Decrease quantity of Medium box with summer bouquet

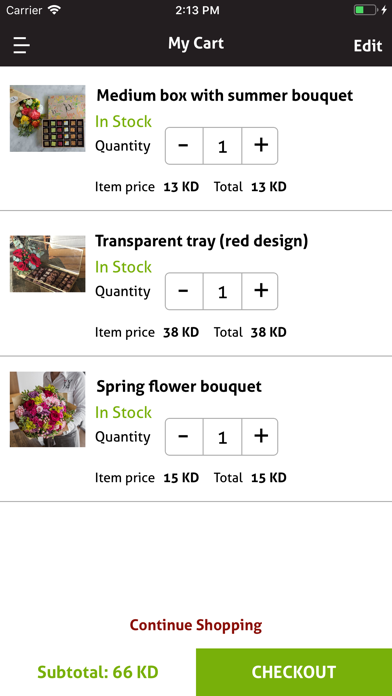(184, 146)
